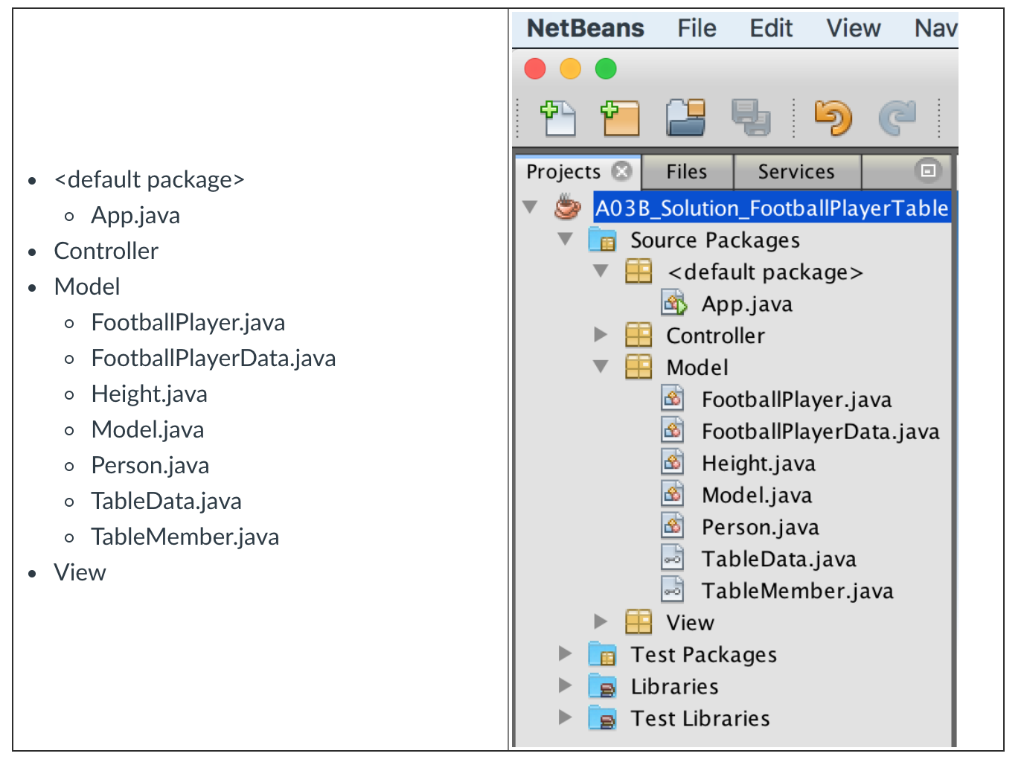This screenshot has height=765, width=1024.
Task: Click the Open Project toolbar icon
Action: point(688,117)
